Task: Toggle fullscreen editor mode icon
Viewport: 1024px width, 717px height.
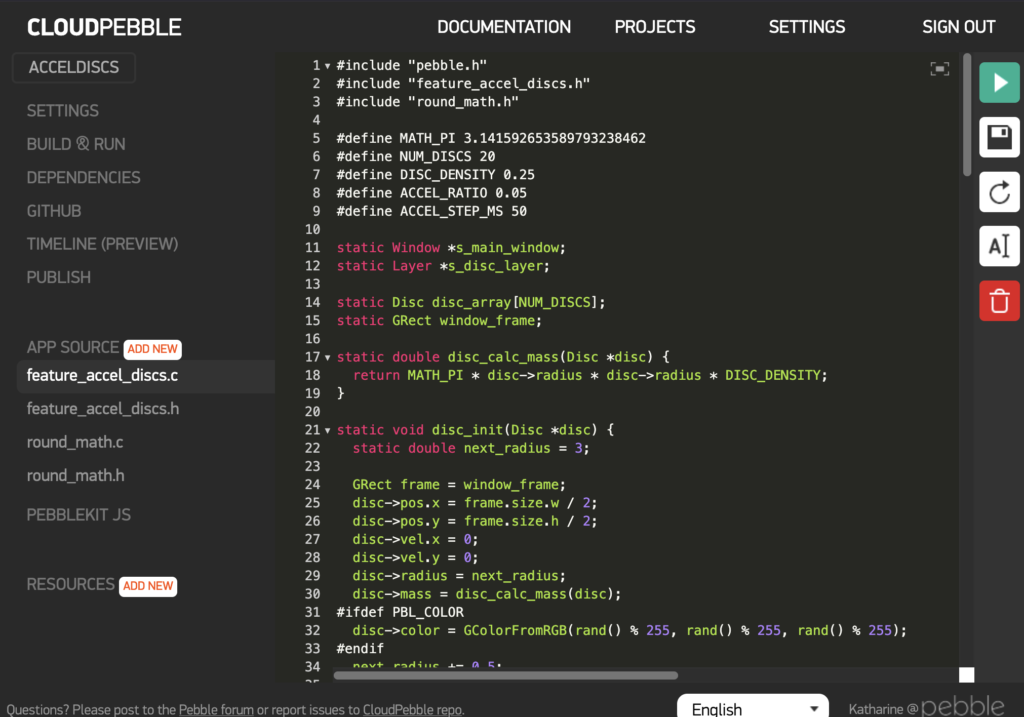Action: coord(940,69)
